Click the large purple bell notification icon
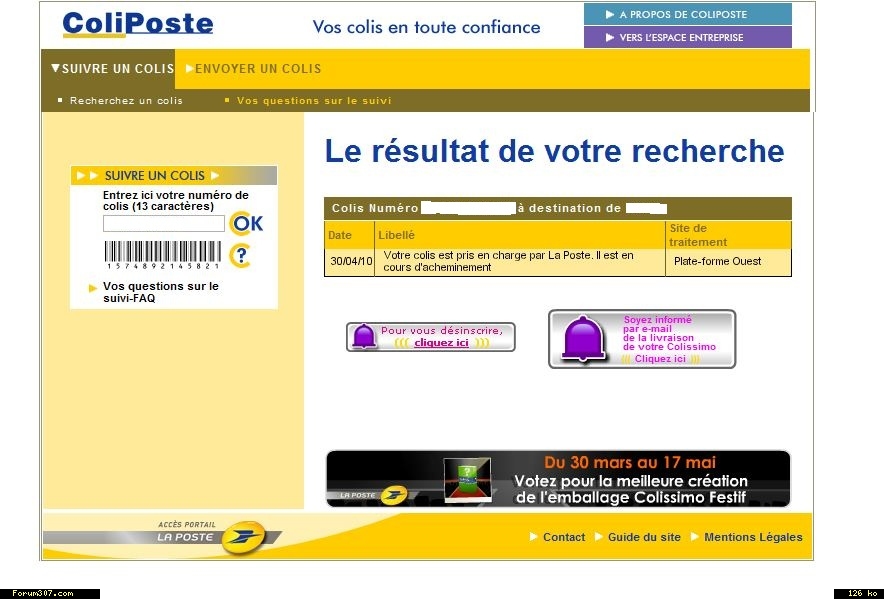This screenshot has height=599, width=884. 584,338
